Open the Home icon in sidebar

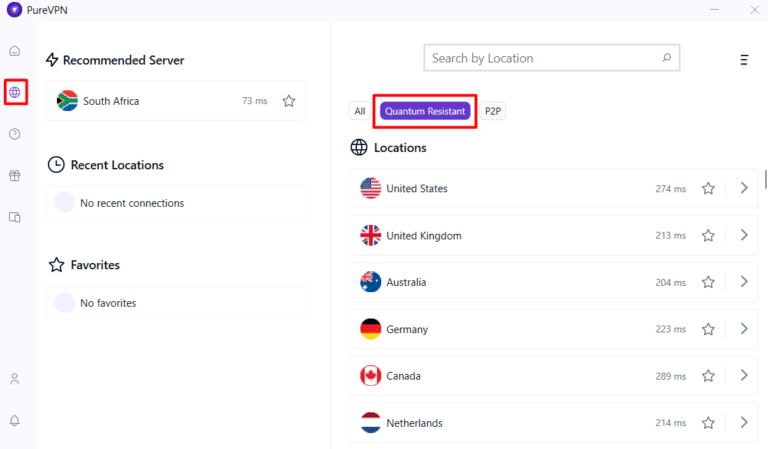click(15, 51)
